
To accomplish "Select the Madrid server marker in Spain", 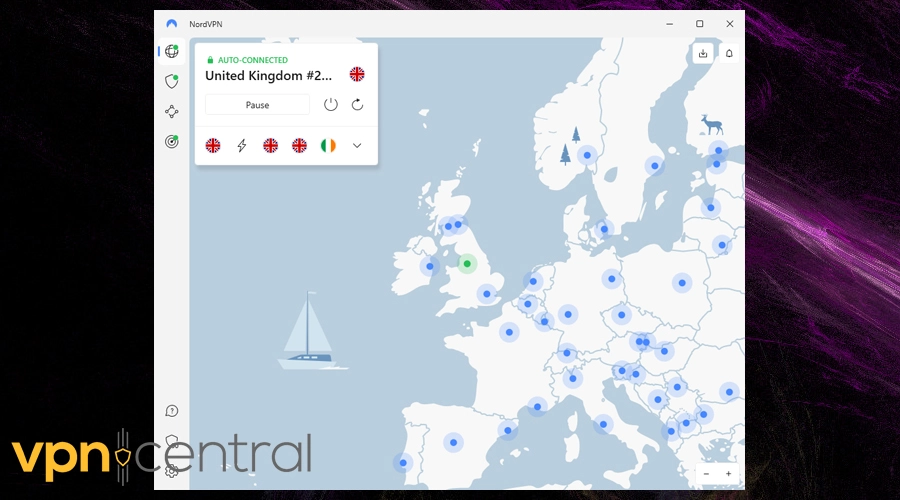I will (453, 443).
